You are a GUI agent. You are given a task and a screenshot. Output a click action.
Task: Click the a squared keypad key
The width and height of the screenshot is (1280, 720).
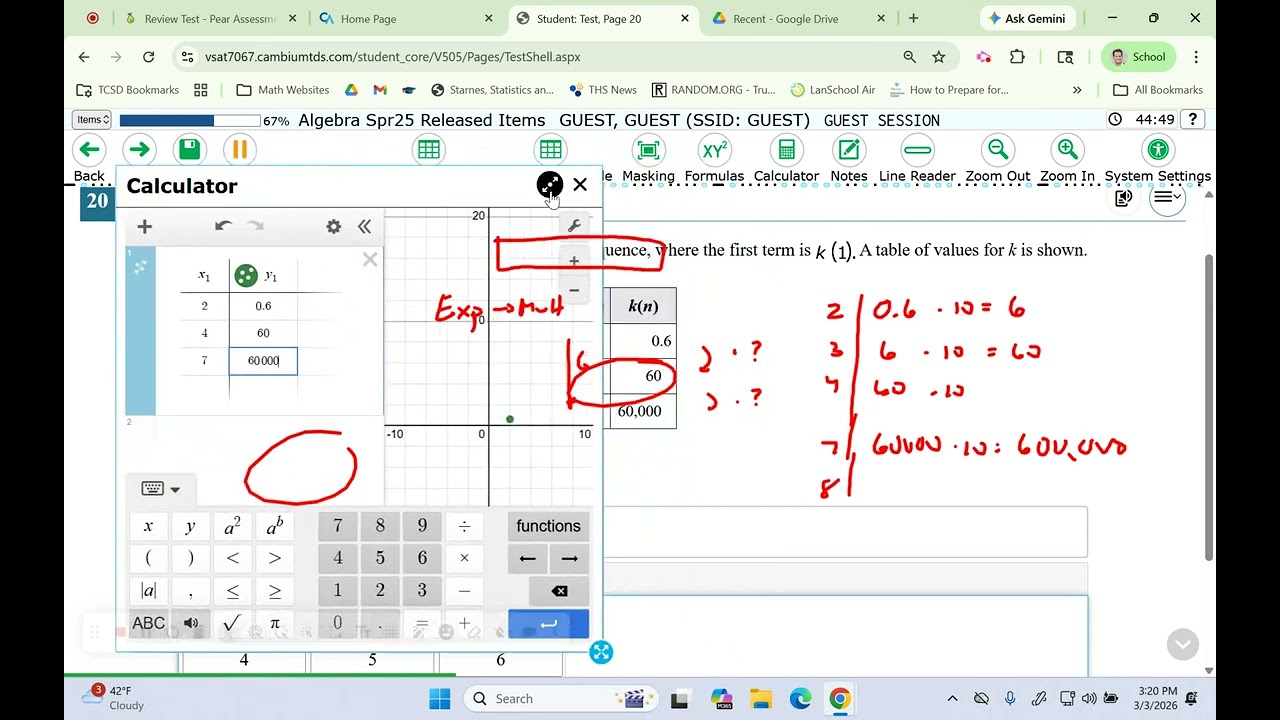[232, 526]
